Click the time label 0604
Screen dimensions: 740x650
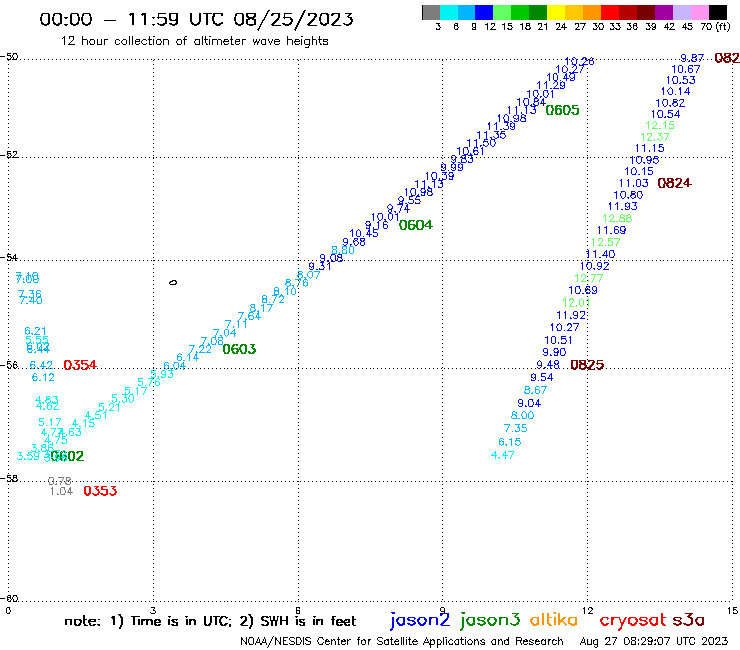coord(415,225)
